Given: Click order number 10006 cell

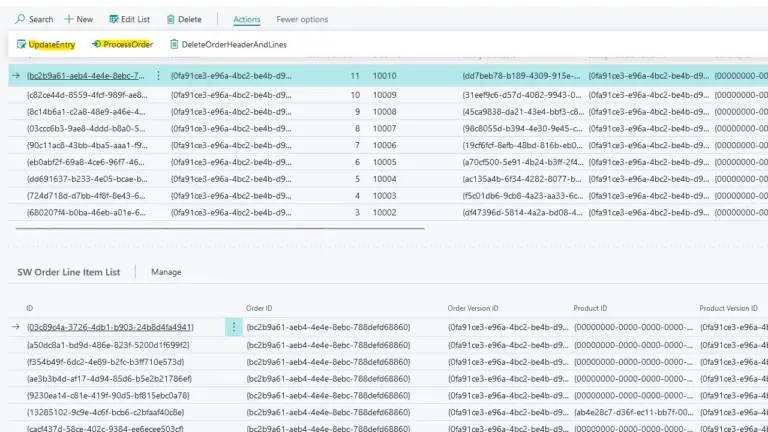Looking at the screenshot, I should [384, 145].
